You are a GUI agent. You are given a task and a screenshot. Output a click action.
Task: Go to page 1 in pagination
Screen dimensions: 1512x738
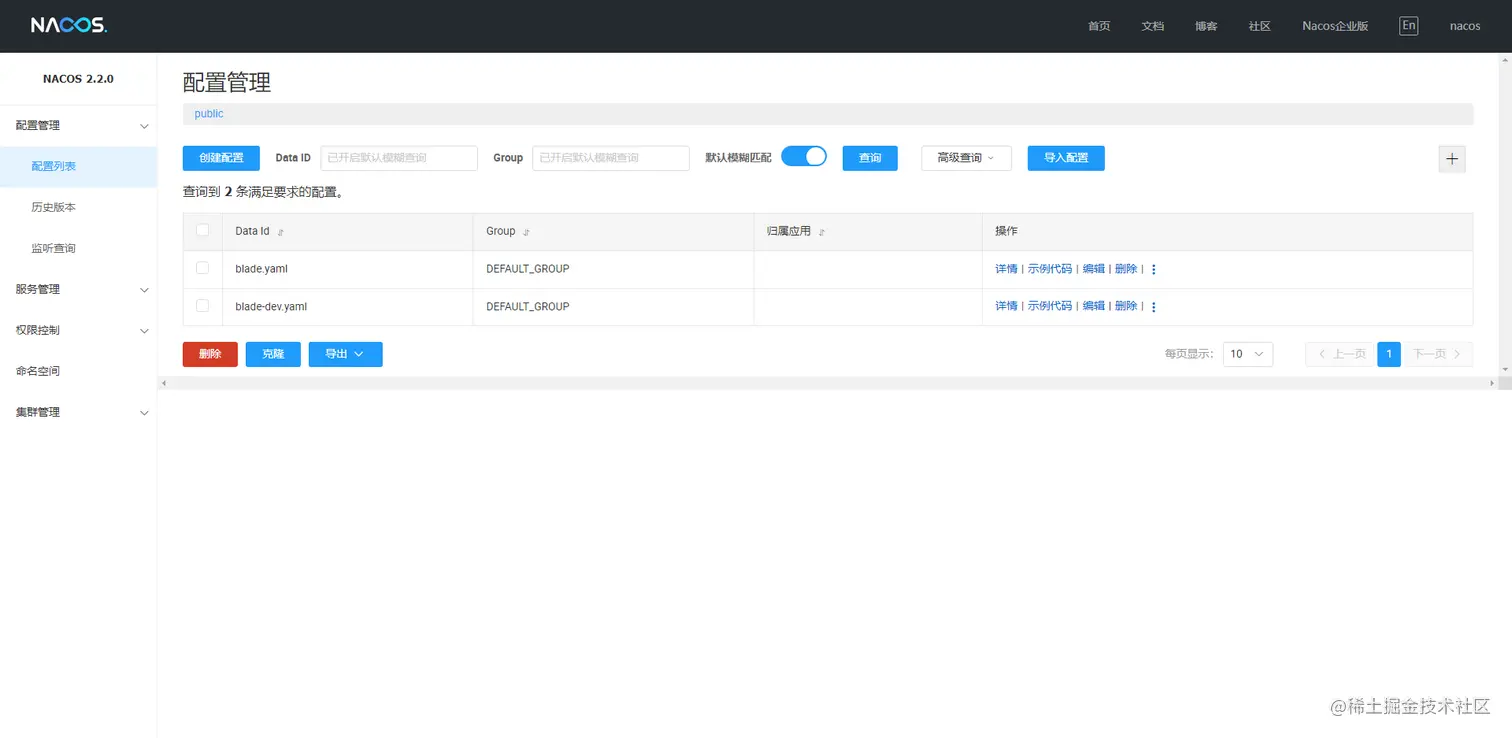(1389, 354)
